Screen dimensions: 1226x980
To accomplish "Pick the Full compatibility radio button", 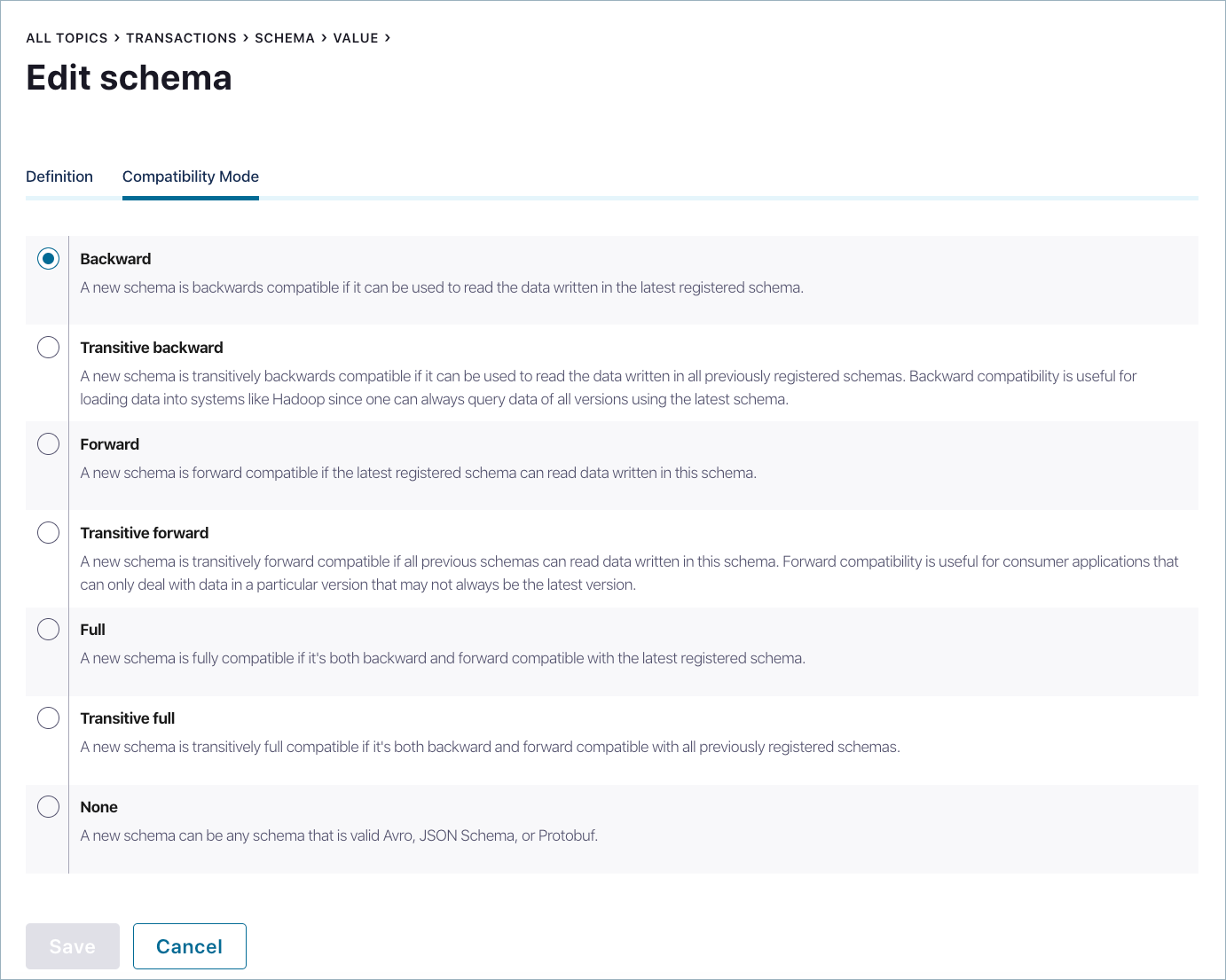I will coord(49,630).
